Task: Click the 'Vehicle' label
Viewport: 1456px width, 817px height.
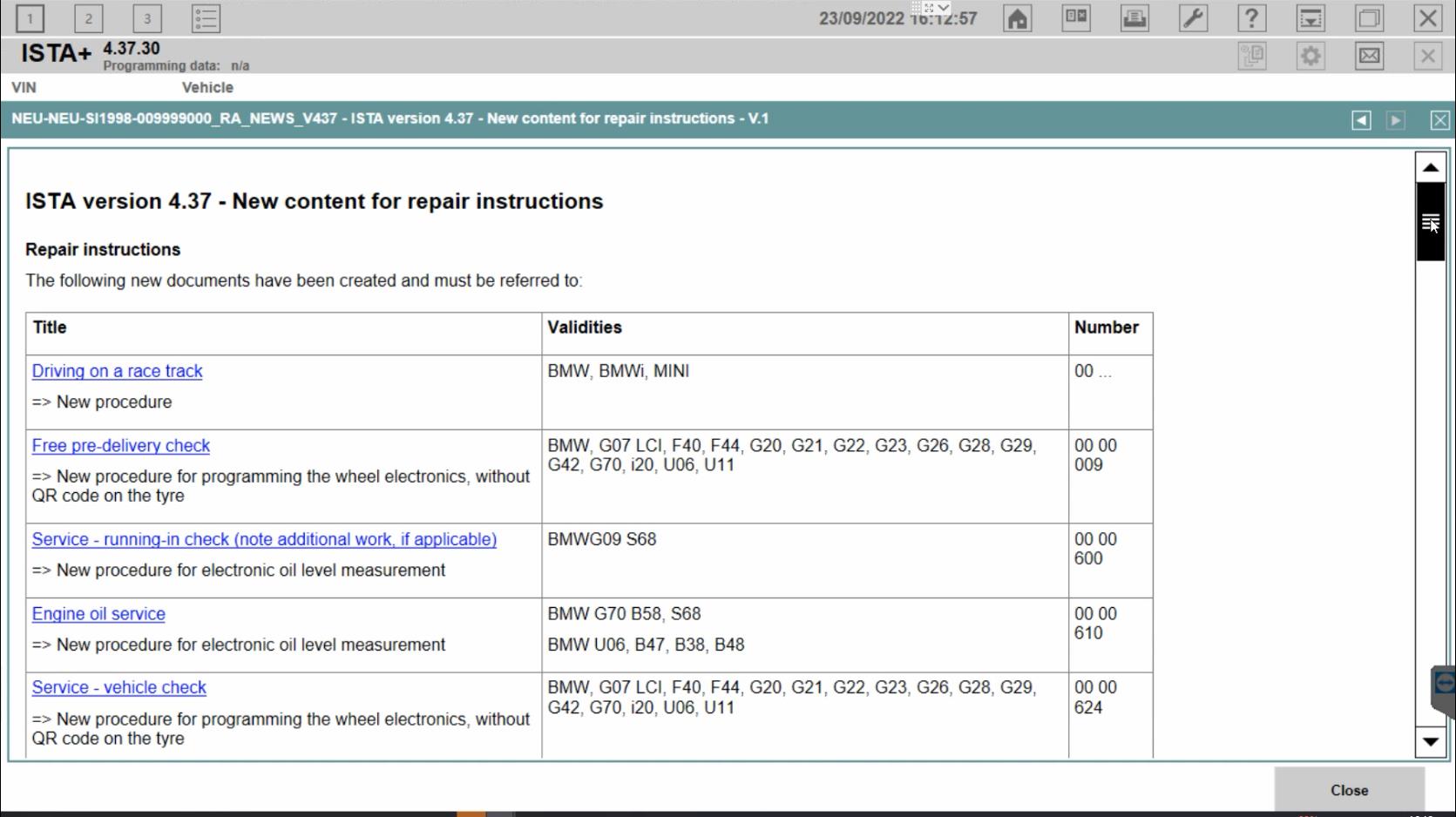Action: pyautogui.click(x=207, y=88)
